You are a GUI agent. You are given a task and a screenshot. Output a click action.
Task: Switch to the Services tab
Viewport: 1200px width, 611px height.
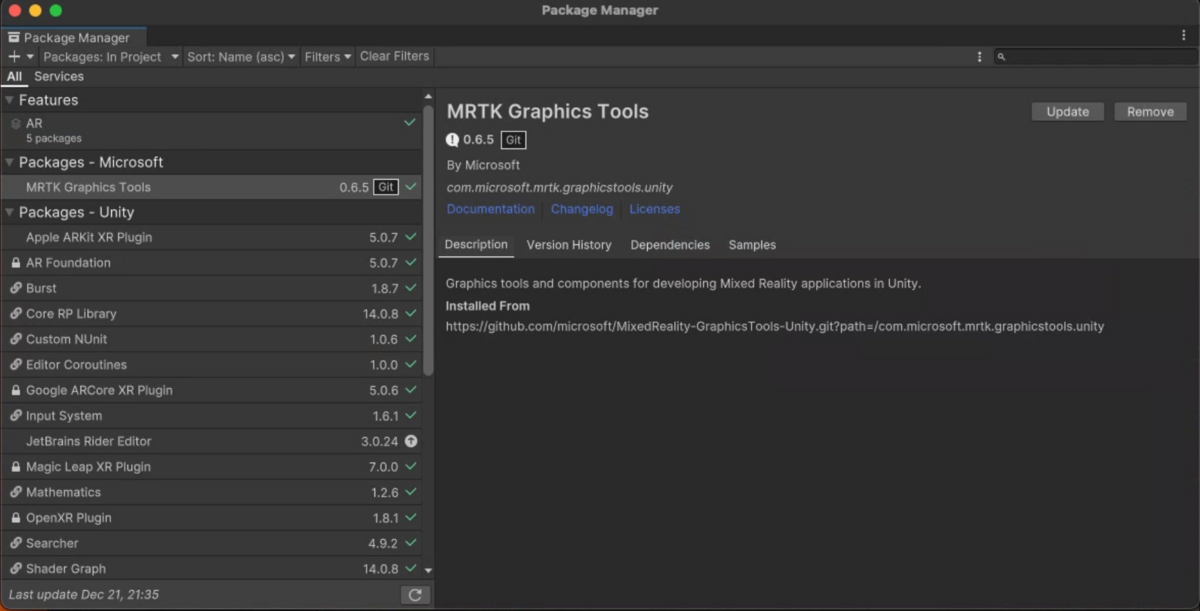(x=59, y=76)
